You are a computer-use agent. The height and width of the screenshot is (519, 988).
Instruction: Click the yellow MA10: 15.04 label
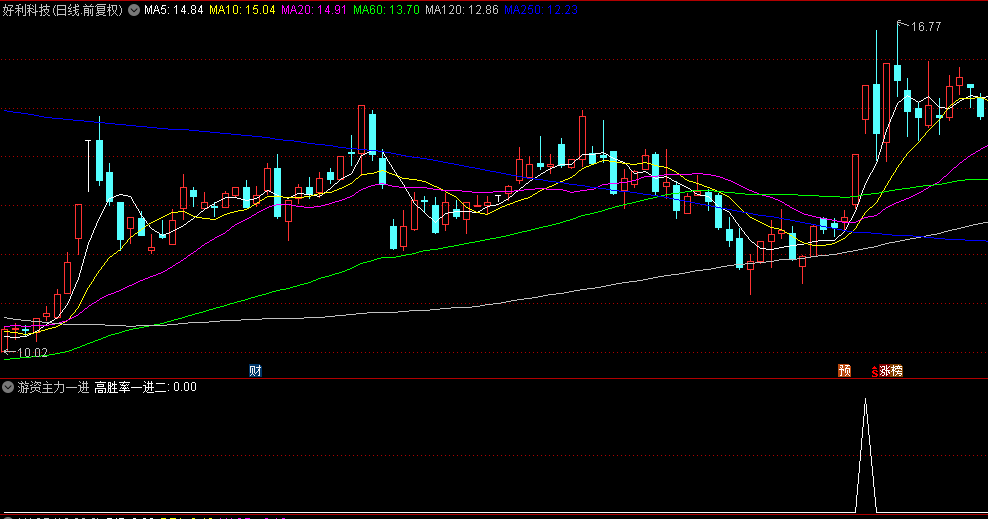click(242, 10)
